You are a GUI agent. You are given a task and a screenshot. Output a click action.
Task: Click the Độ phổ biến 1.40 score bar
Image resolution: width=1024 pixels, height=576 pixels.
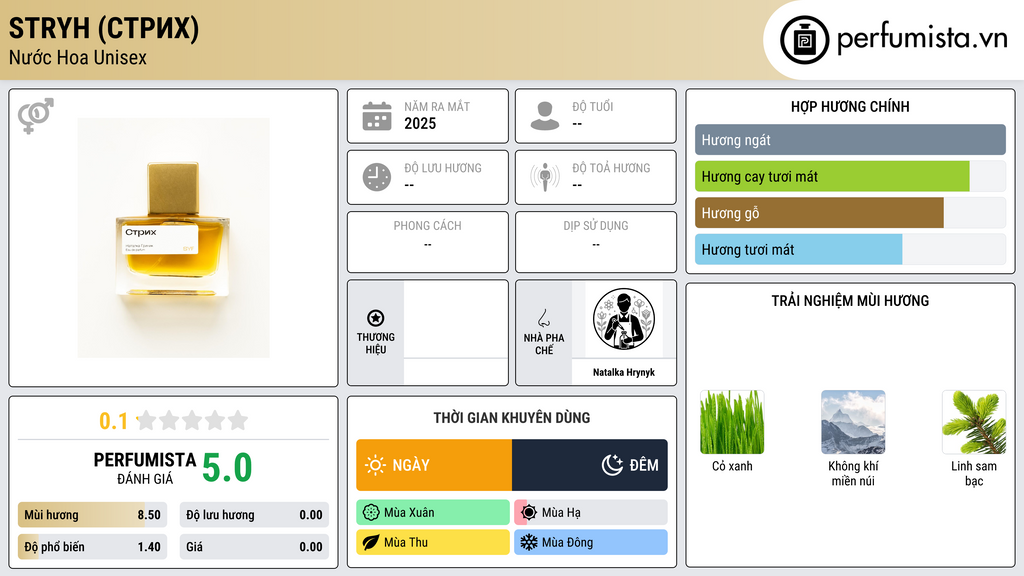pyautogui.click(x=92, y=547)
